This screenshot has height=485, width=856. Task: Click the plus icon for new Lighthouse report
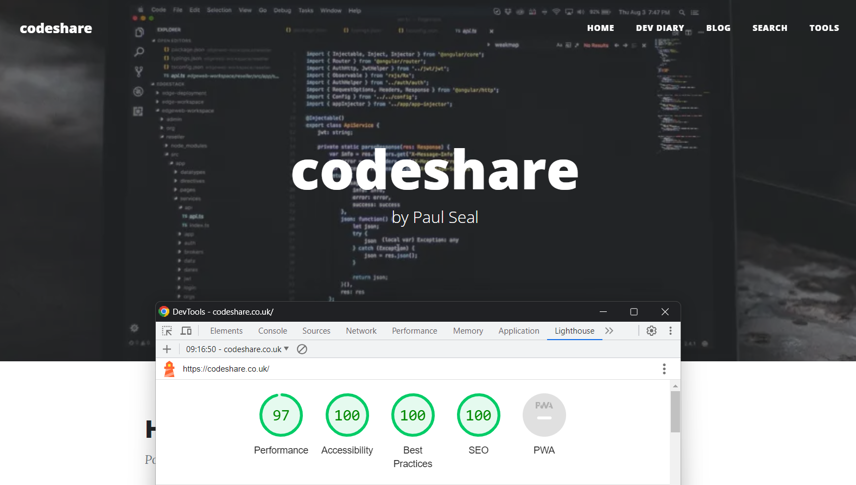coord(167,349)
